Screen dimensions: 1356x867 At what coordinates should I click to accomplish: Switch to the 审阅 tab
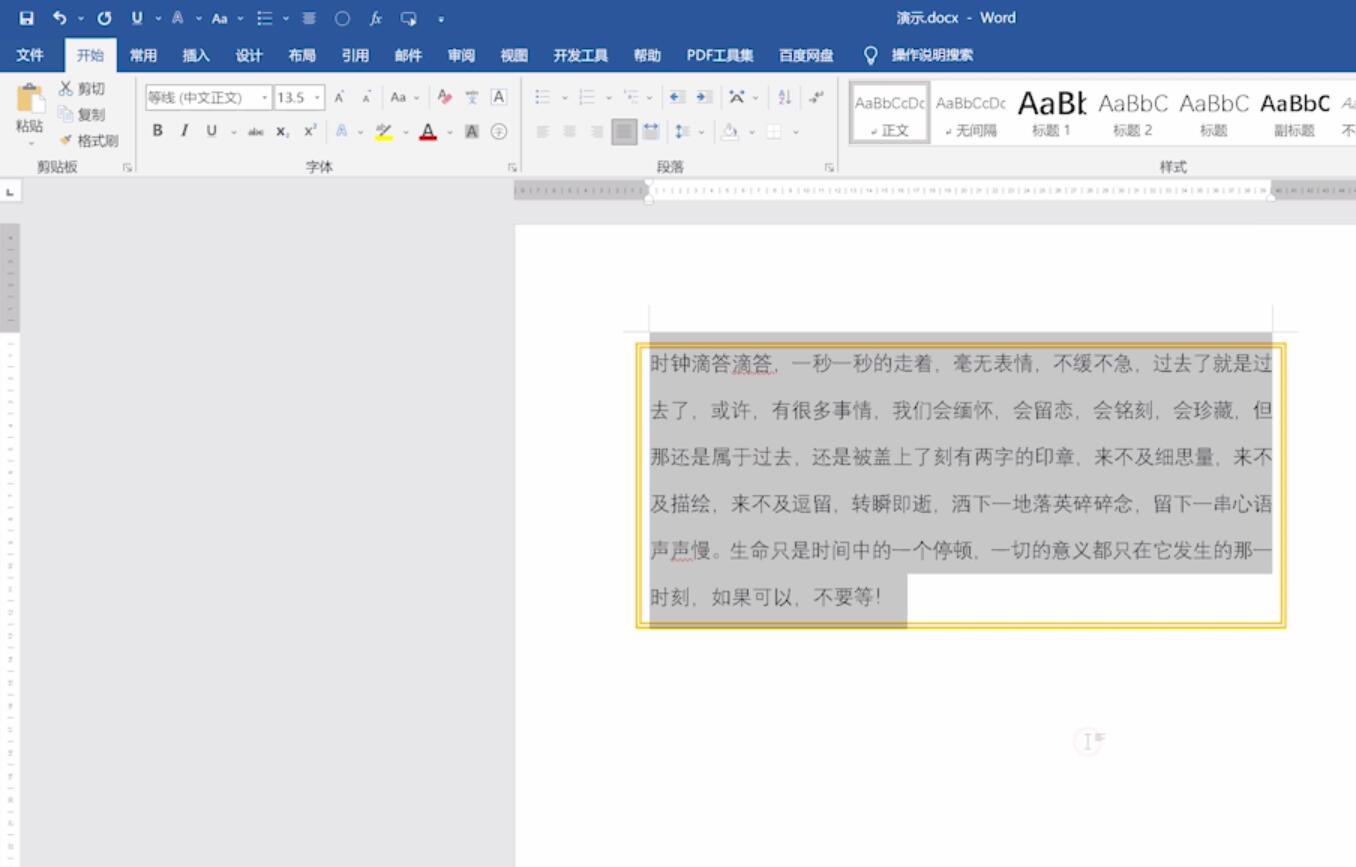coord(461,55)
